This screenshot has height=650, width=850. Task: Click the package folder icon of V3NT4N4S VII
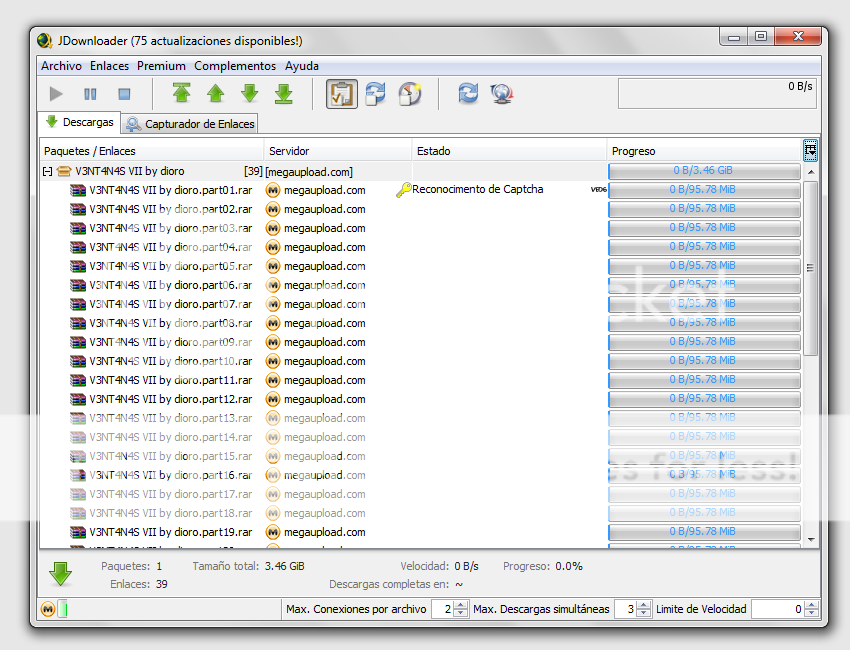coord(64,171)
